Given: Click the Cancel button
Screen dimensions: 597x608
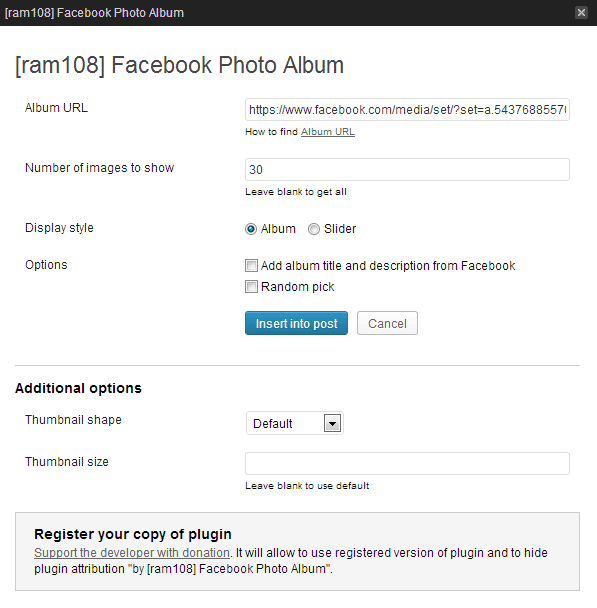Looking at the screenshot, I should (387, 323).
